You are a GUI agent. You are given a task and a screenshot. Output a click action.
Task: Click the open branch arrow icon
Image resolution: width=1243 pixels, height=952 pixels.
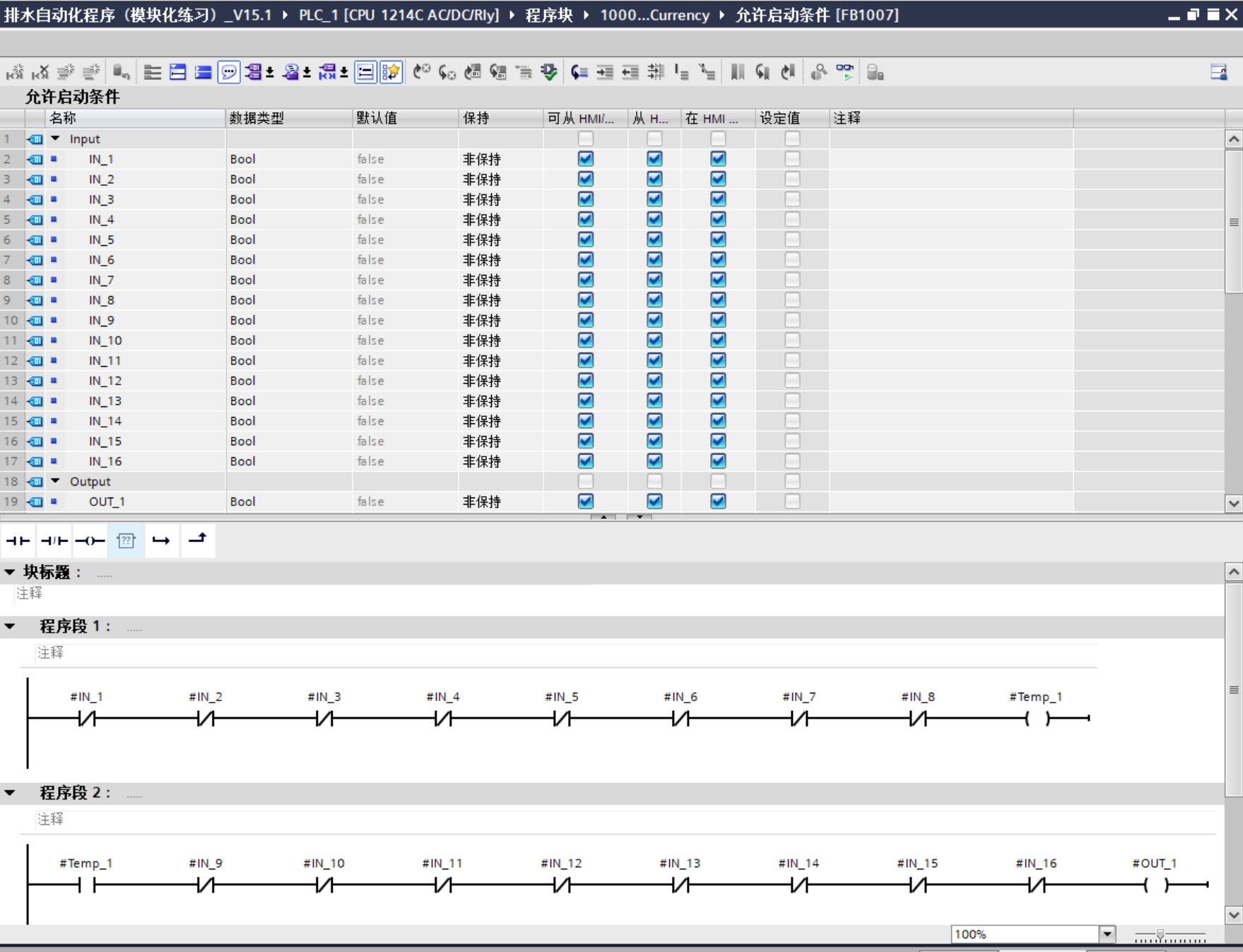pos(162,541)
